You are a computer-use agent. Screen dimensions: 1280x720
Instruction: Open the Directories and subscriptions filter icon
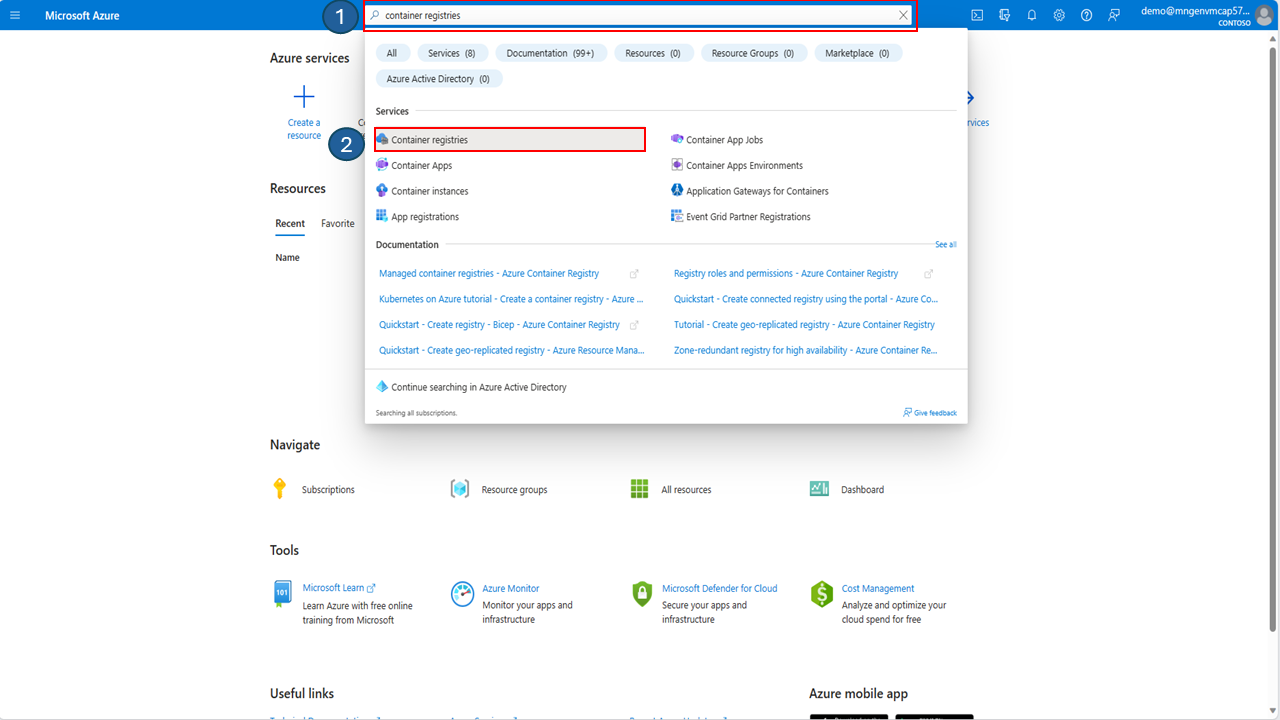tap(1004, 15)
